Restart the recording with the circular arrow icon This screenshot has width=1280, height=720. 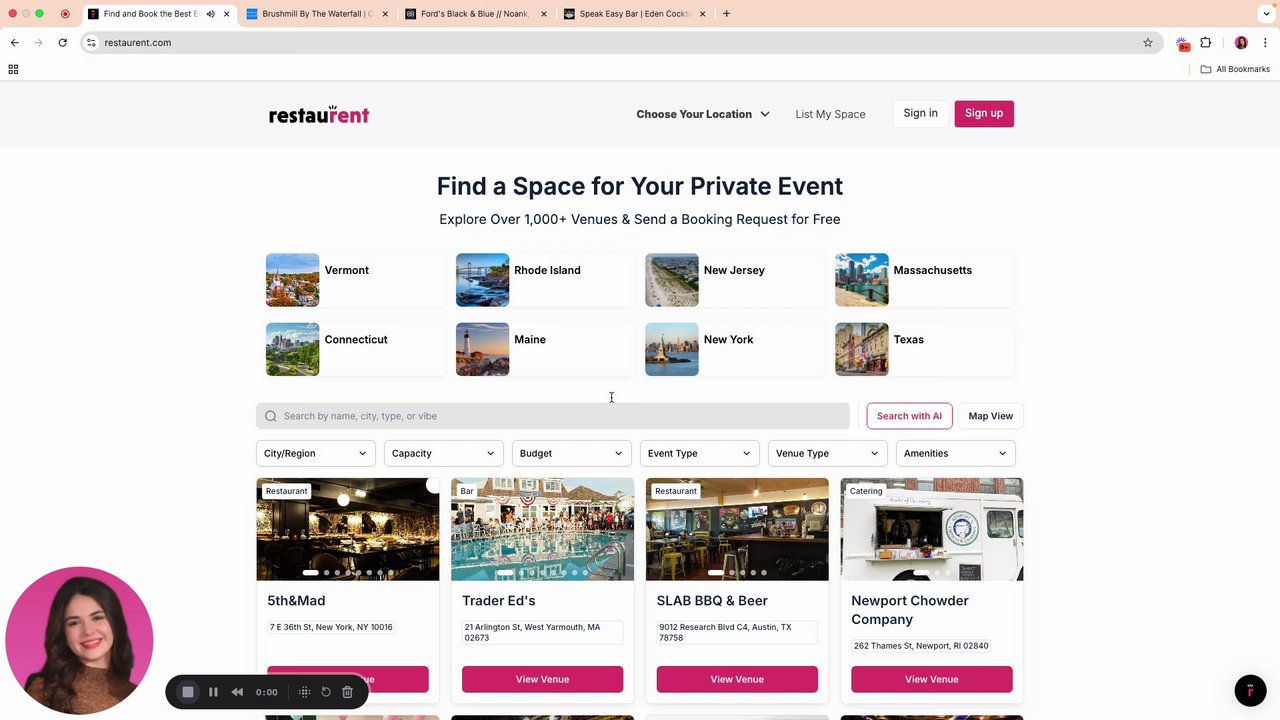(326, 692)
